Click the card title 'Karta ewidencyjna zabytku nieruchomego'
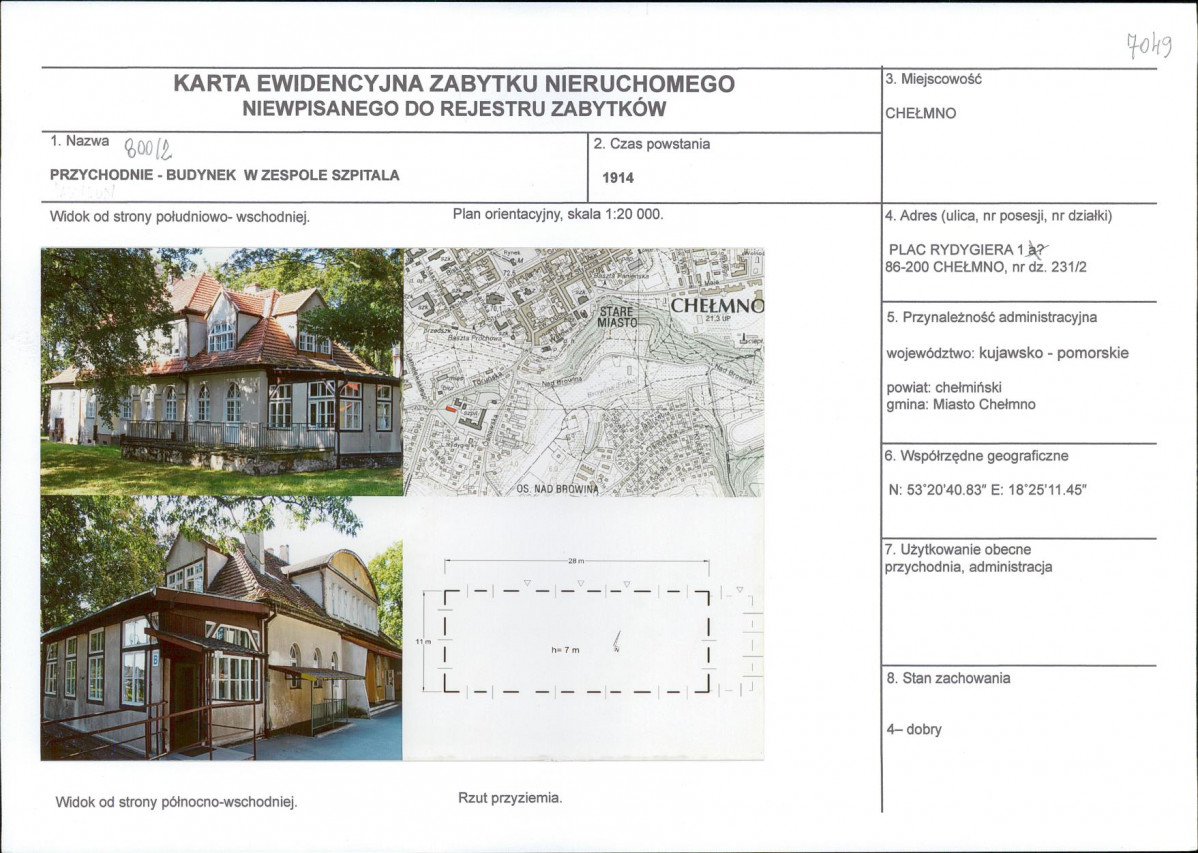The image size is (1198, 853). pyautogui.click(x=454, y=84)
